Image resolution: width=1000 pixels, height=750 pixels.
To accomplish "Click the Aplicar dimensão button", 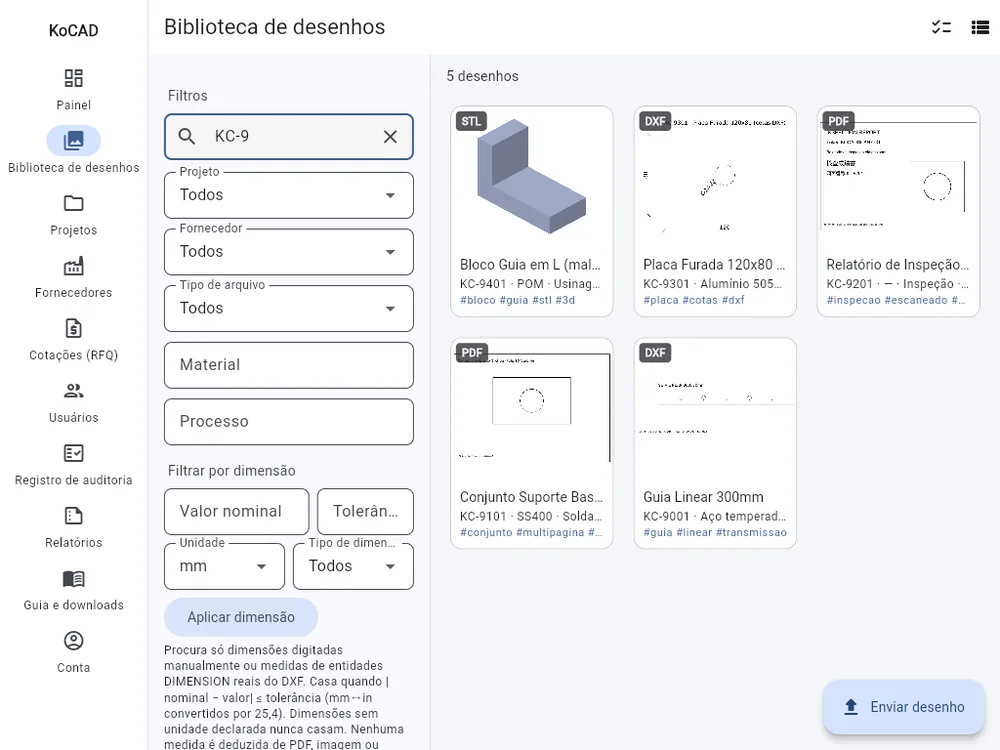I will pyautogui.click(x=241, y=617).
